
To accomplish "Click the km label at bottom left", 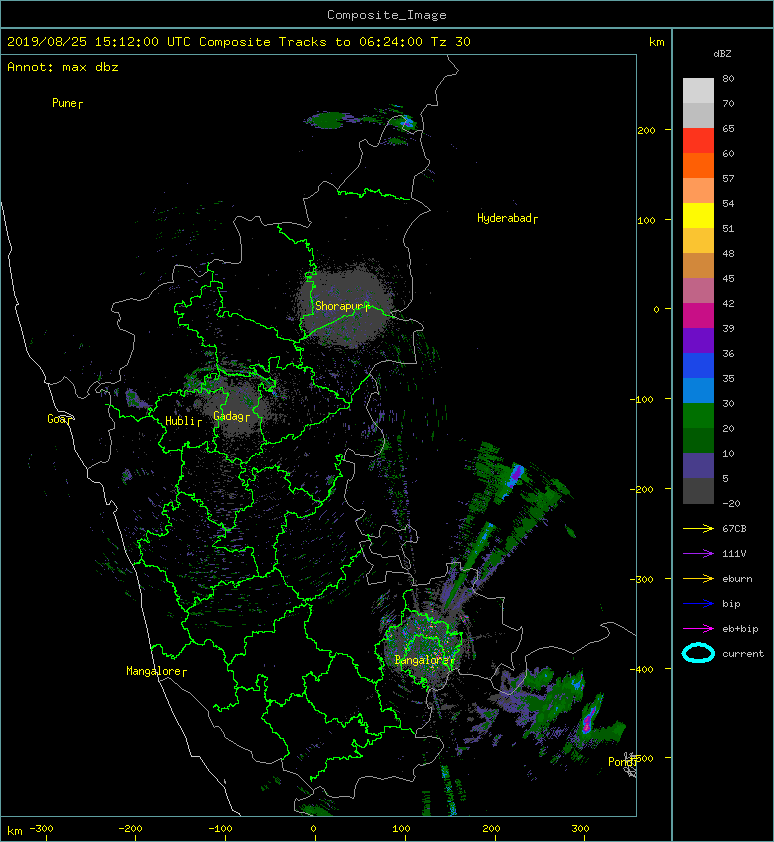I will coord(15,831).
